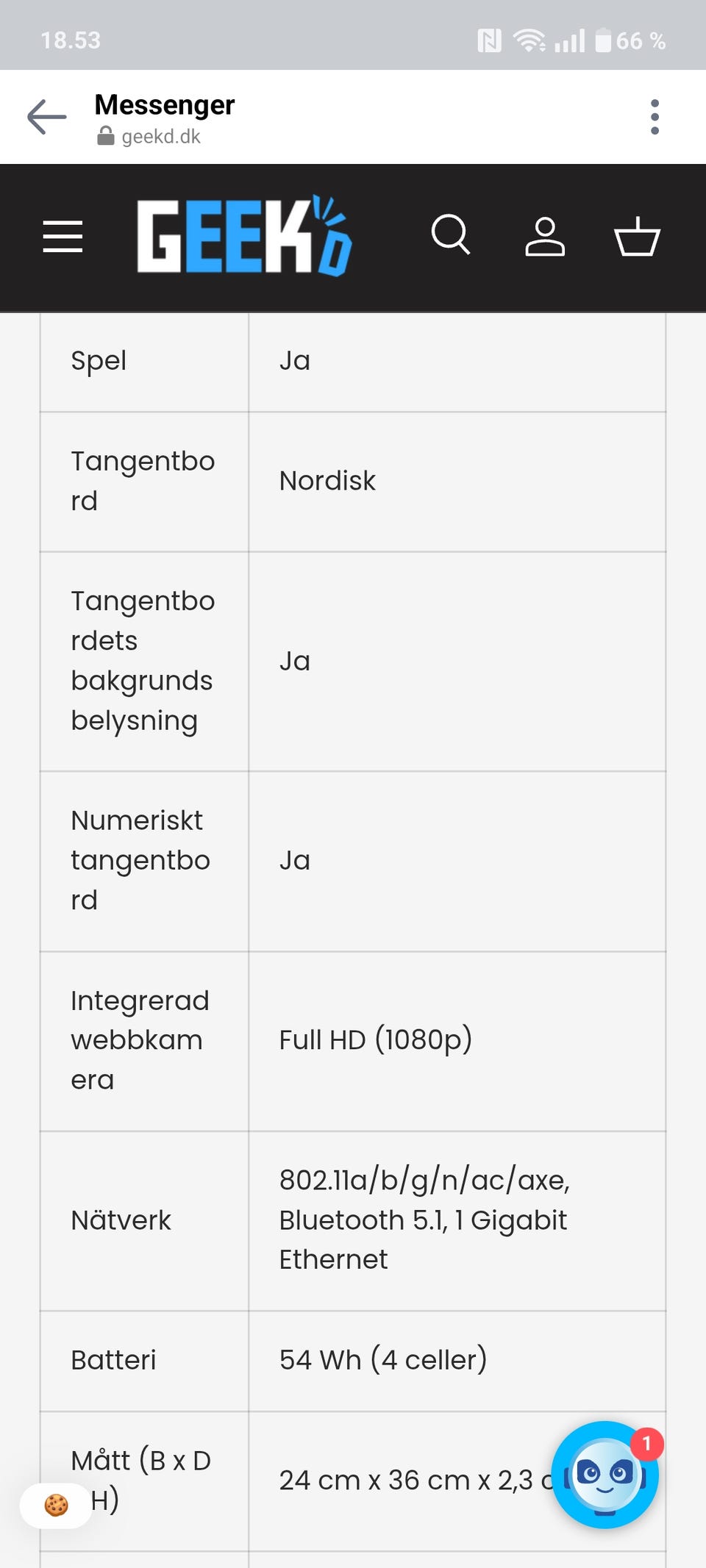Open cookie settings button

[x=56, y=1506]
